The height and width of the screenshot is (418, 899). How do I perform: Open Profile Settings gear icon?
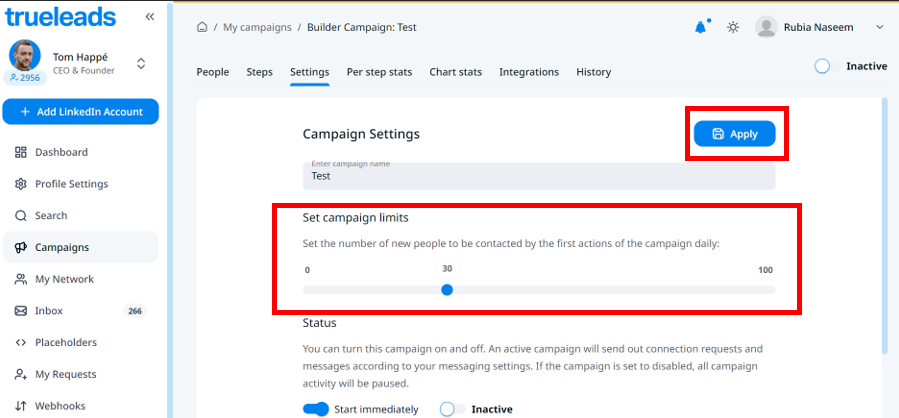tap(21, 184)
